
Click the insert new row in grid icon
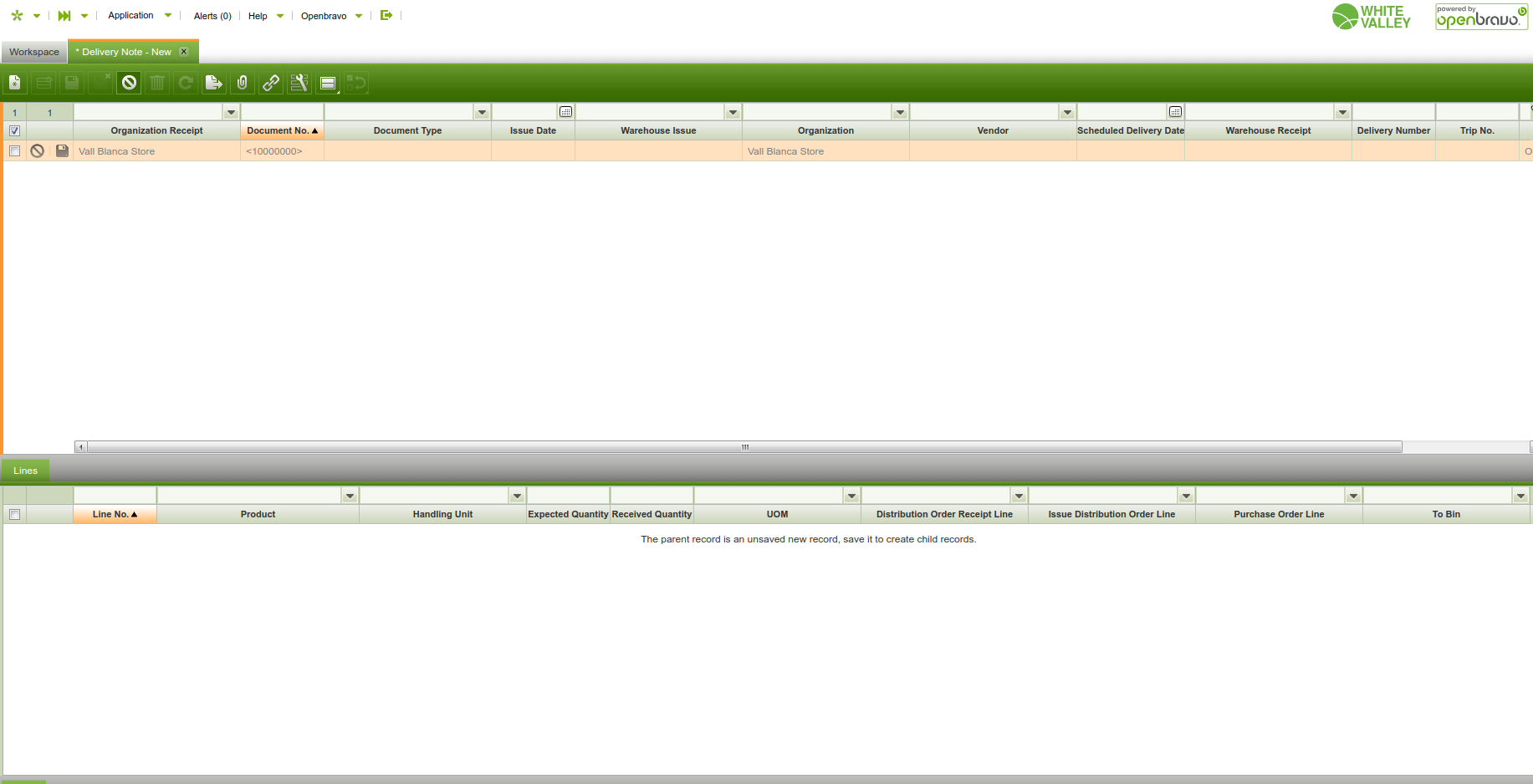(43, 83)
